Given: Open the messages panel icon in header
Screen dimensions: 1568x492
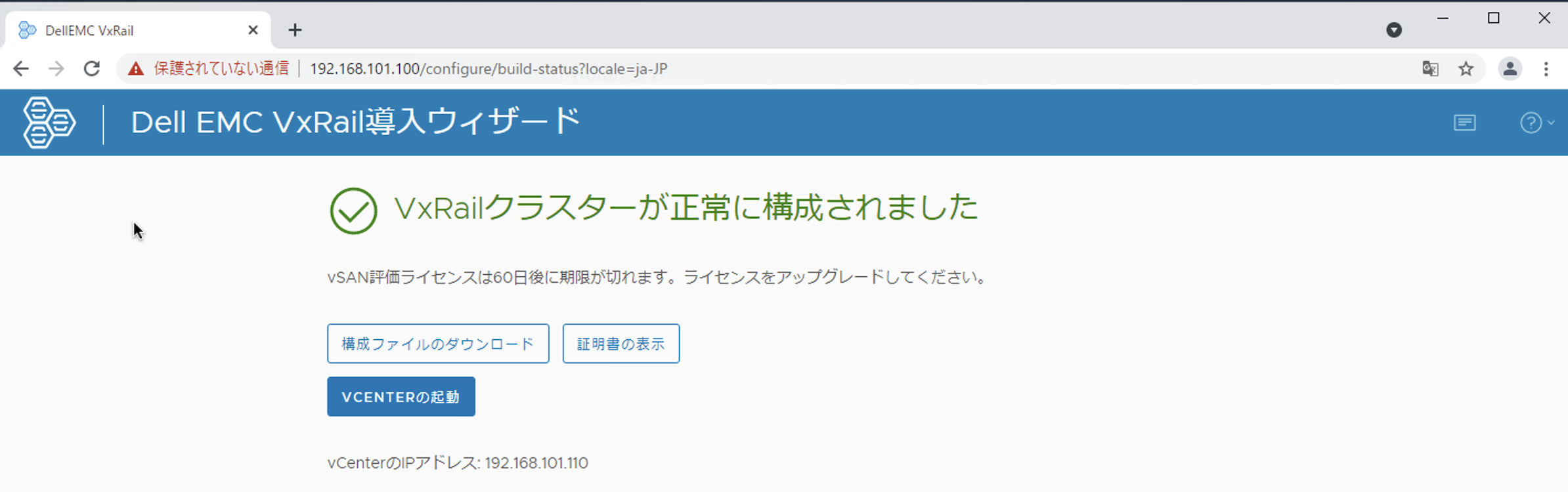Looking at the screenshot, I should coord(1464,123).
